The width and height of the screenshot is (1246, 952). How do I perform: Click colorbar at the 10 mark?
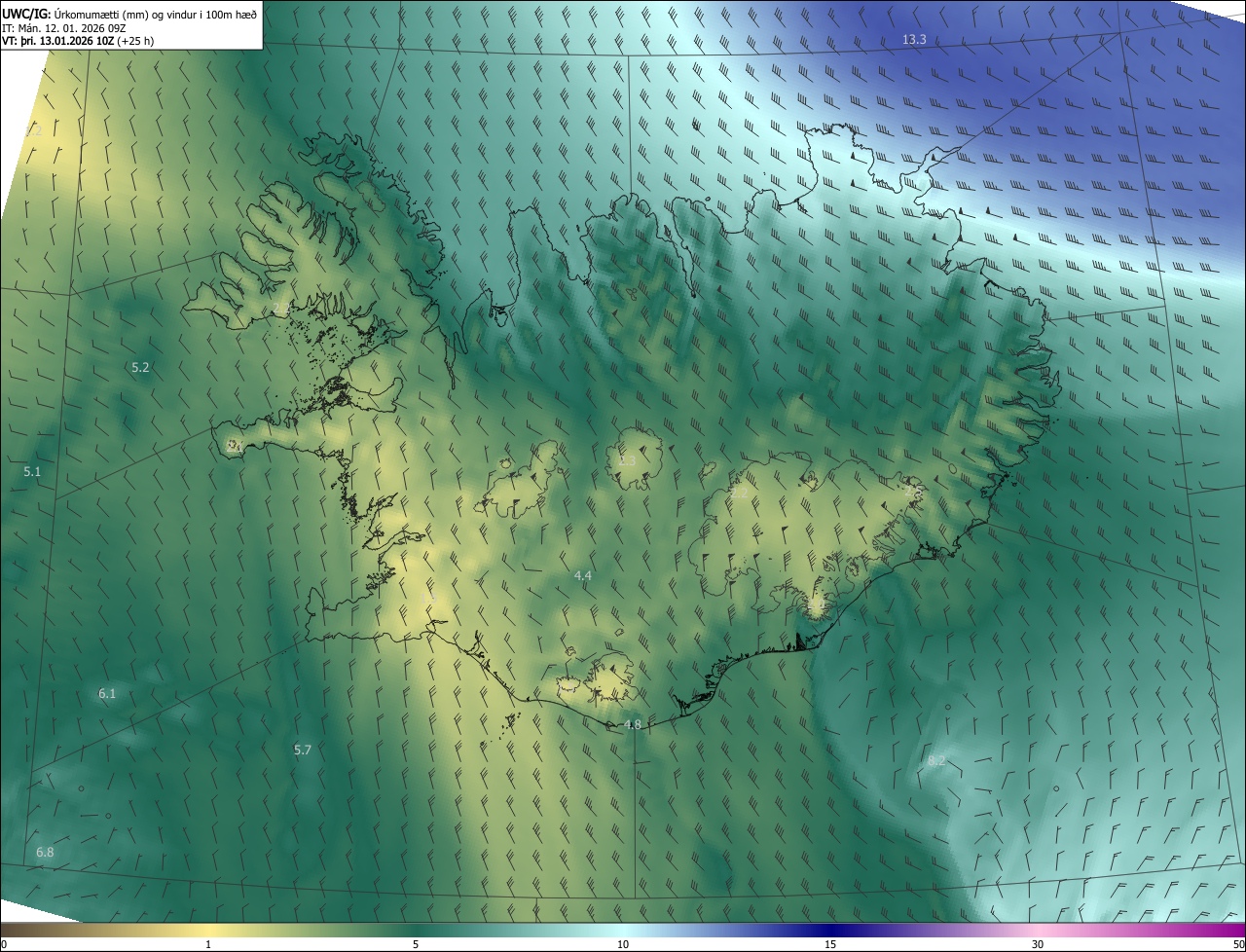(x=623, y=944)
